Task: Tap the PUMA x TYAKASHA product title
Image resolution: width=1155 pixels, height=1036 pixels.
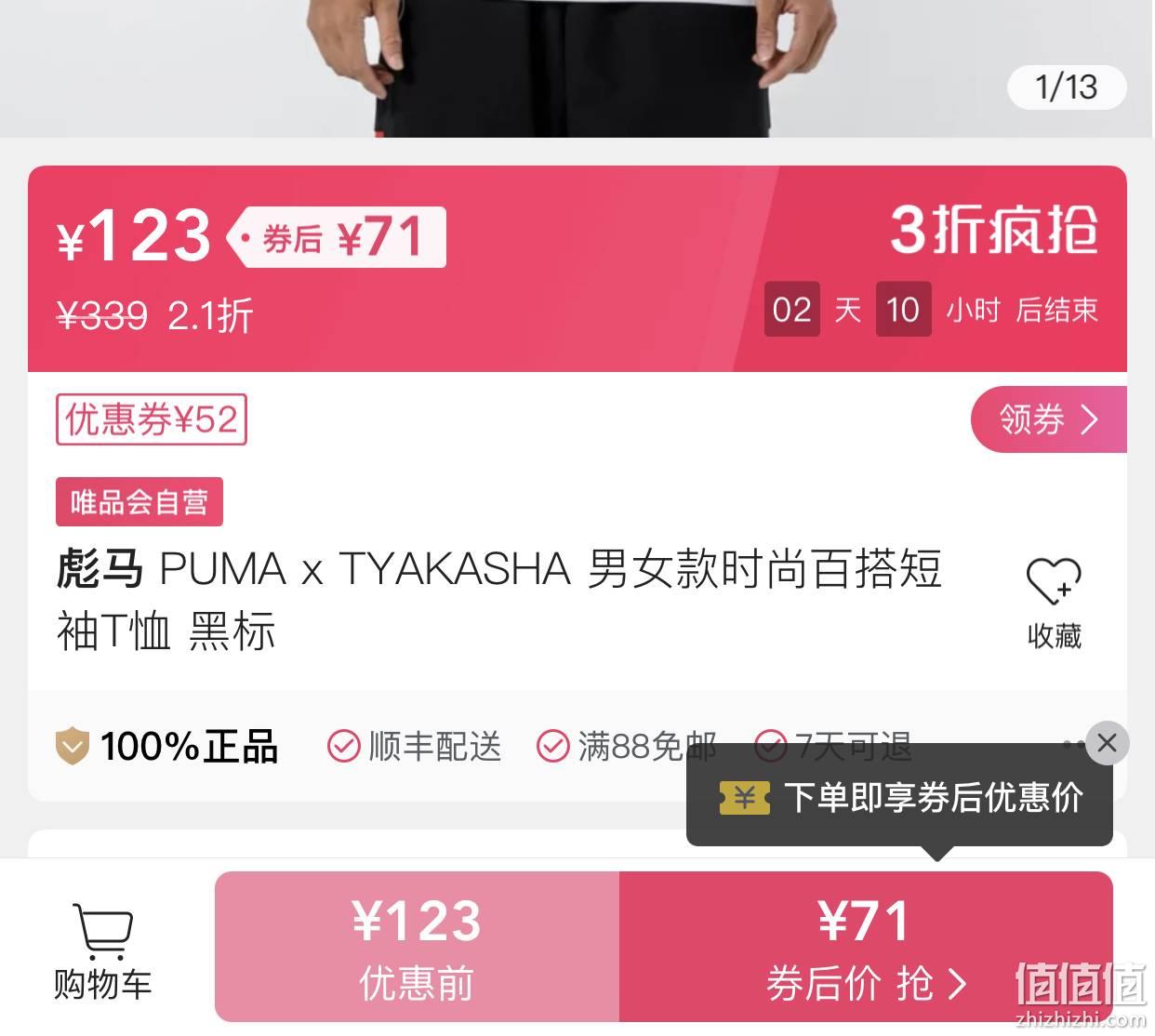Action: click(x=499, y=600)
